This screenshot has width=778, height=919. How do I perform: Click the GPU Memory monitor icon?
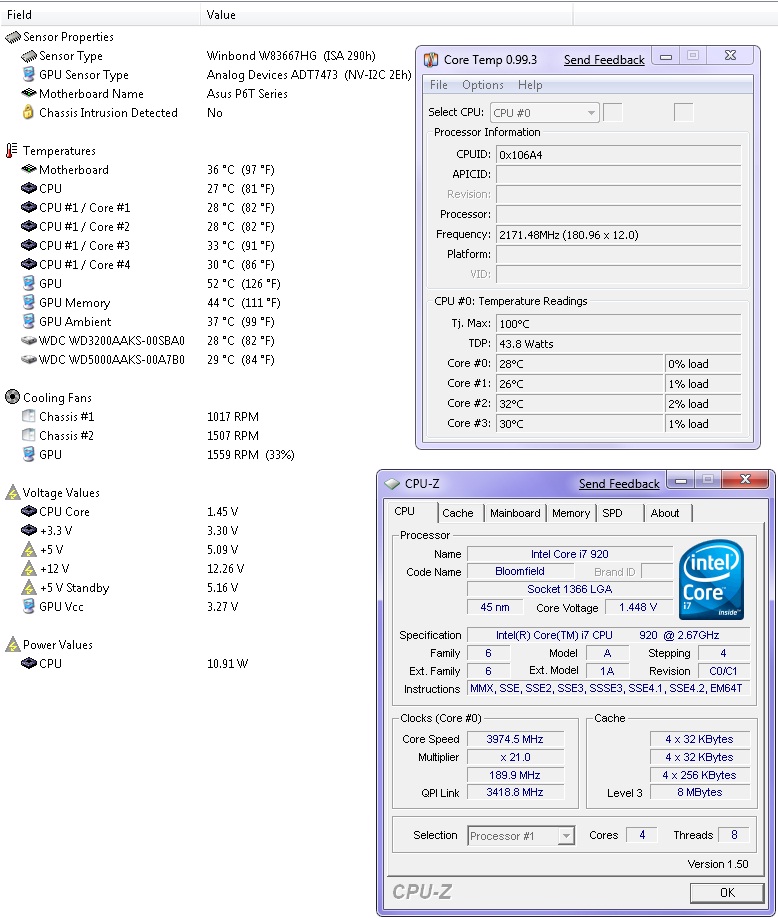click(28, 302)
